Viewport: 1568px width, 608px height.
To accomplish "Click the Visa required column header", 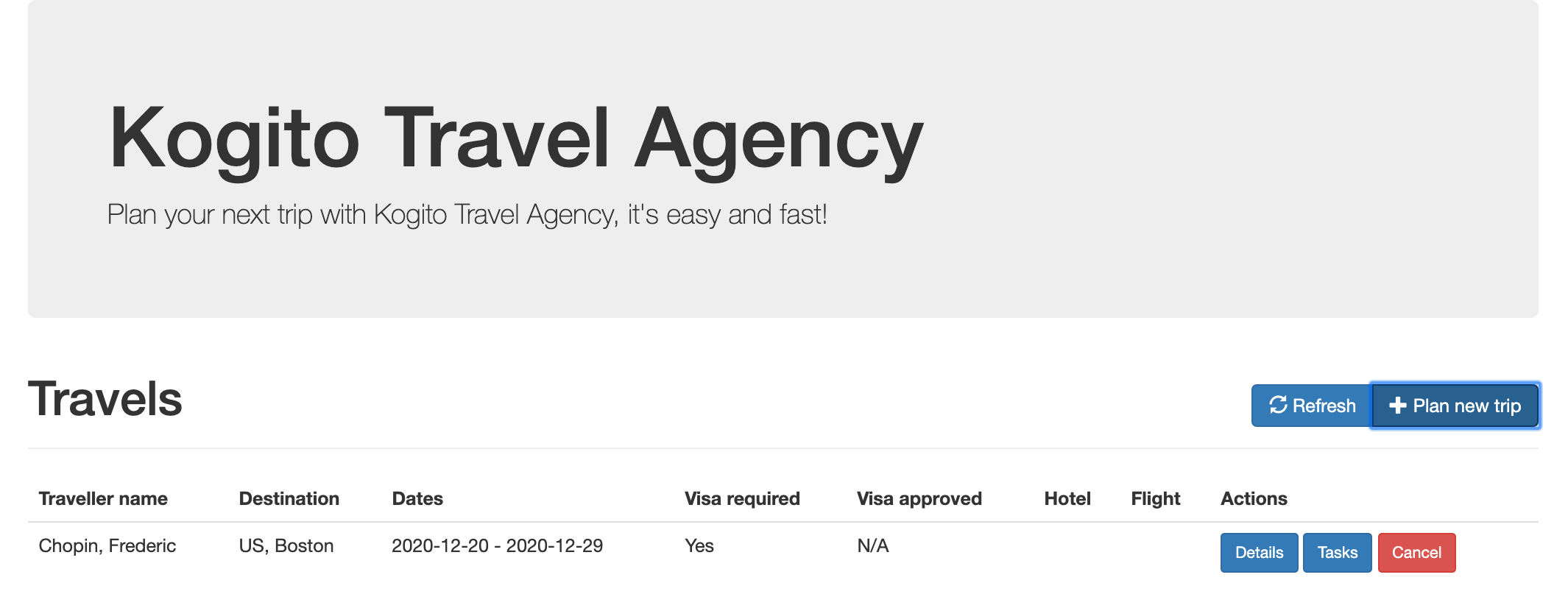I will pyautogui.click(x=741, y=498).
